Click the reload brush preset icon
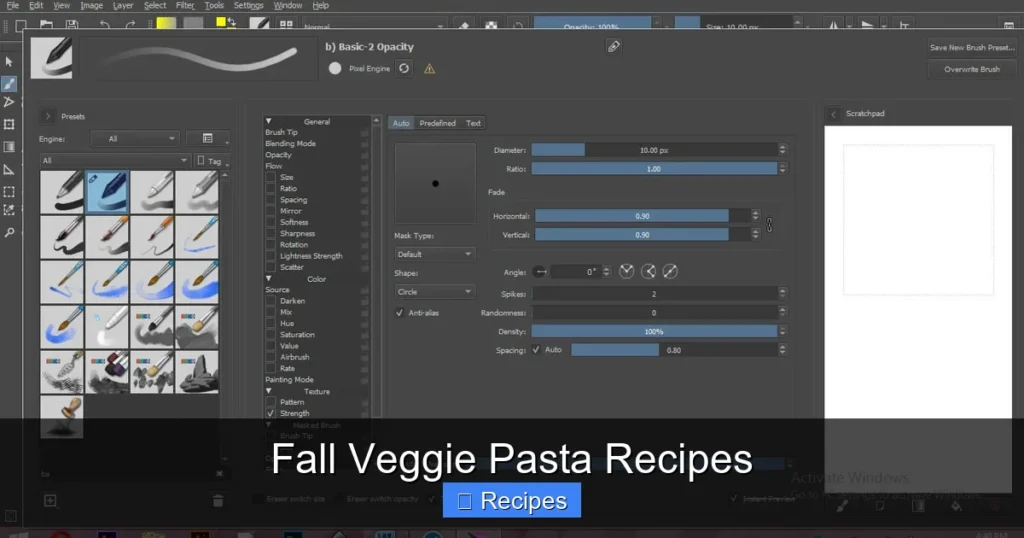Image resolution: width=1024 pixels, height=538 pixels. coord(404,69)
